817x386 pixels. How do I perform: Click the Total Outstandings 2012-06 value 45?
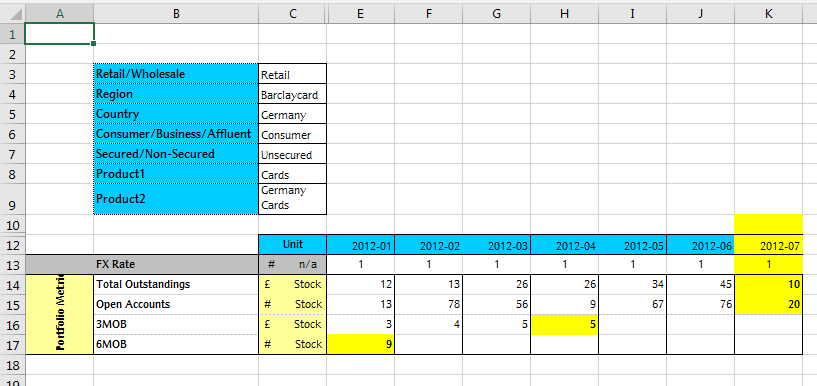[701, 285]
